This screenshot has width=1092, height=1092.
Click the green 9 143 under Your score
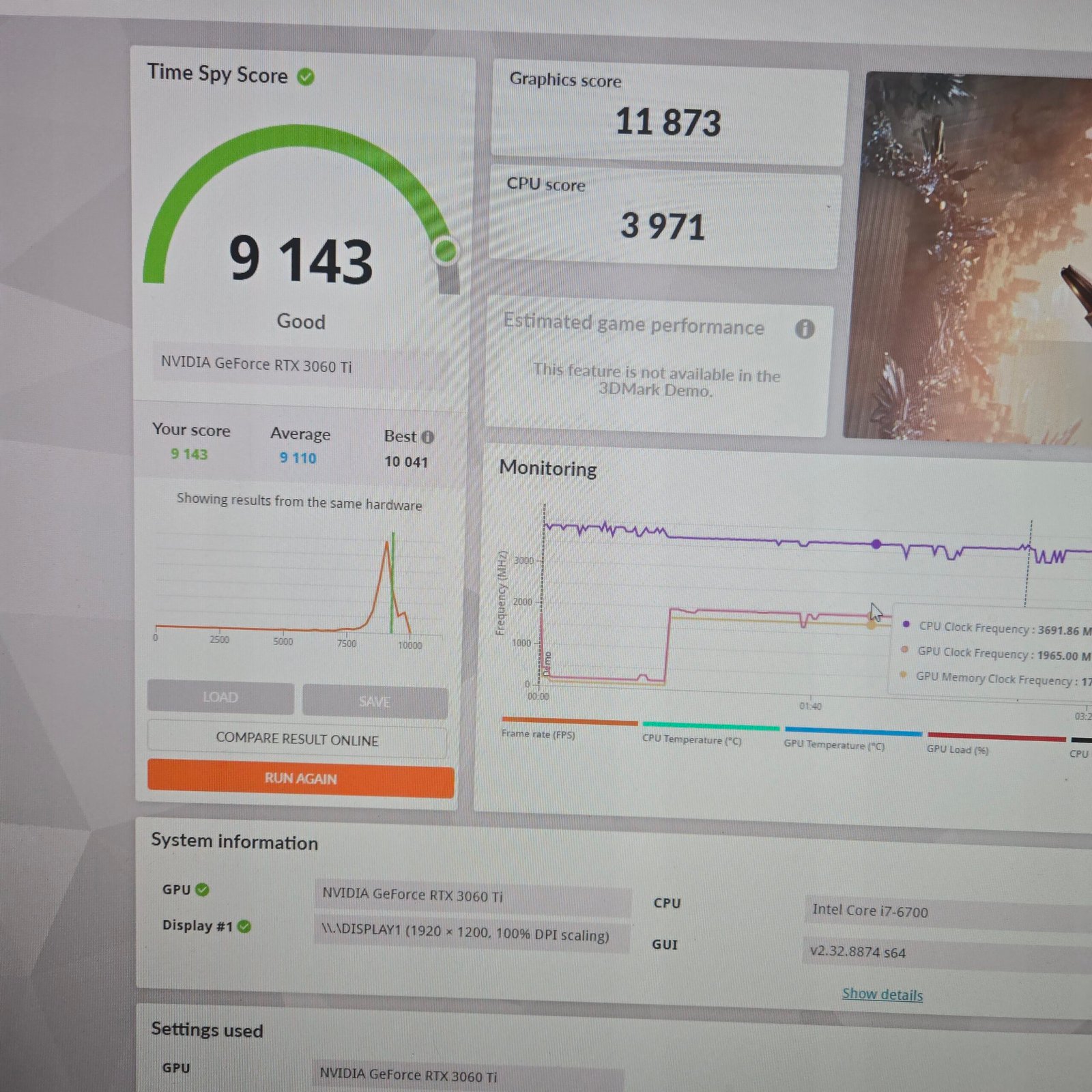click(189, 454)
